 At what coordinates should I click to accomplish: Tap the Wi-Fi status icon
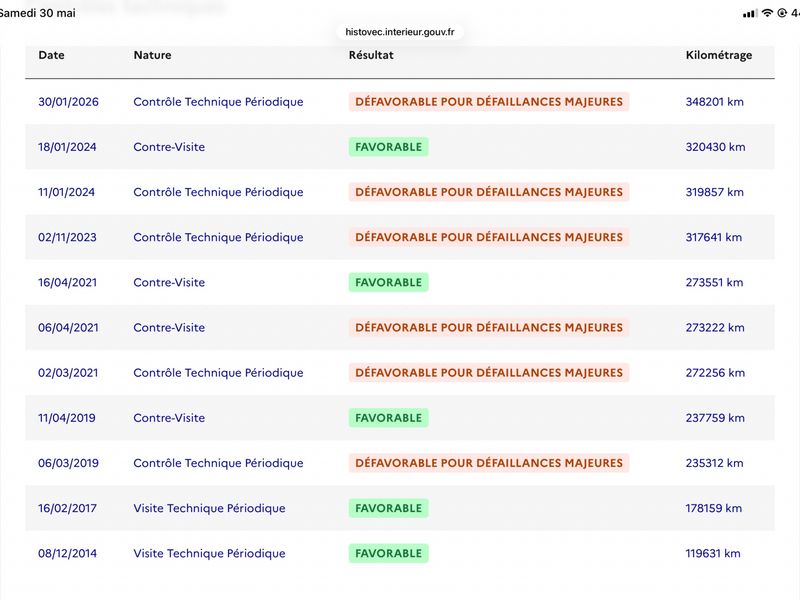[x=767, y=13]
